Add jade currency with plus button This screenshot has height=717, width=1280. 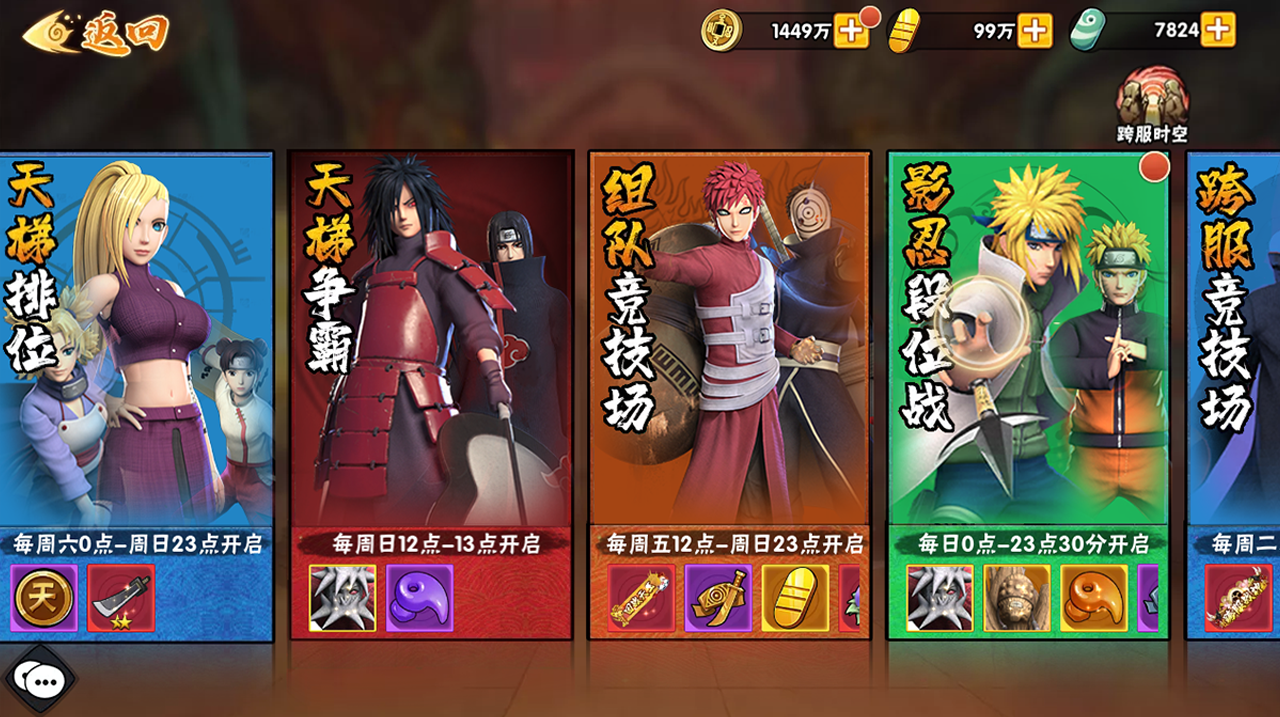pyautogui.click(x=1218, y=30)
